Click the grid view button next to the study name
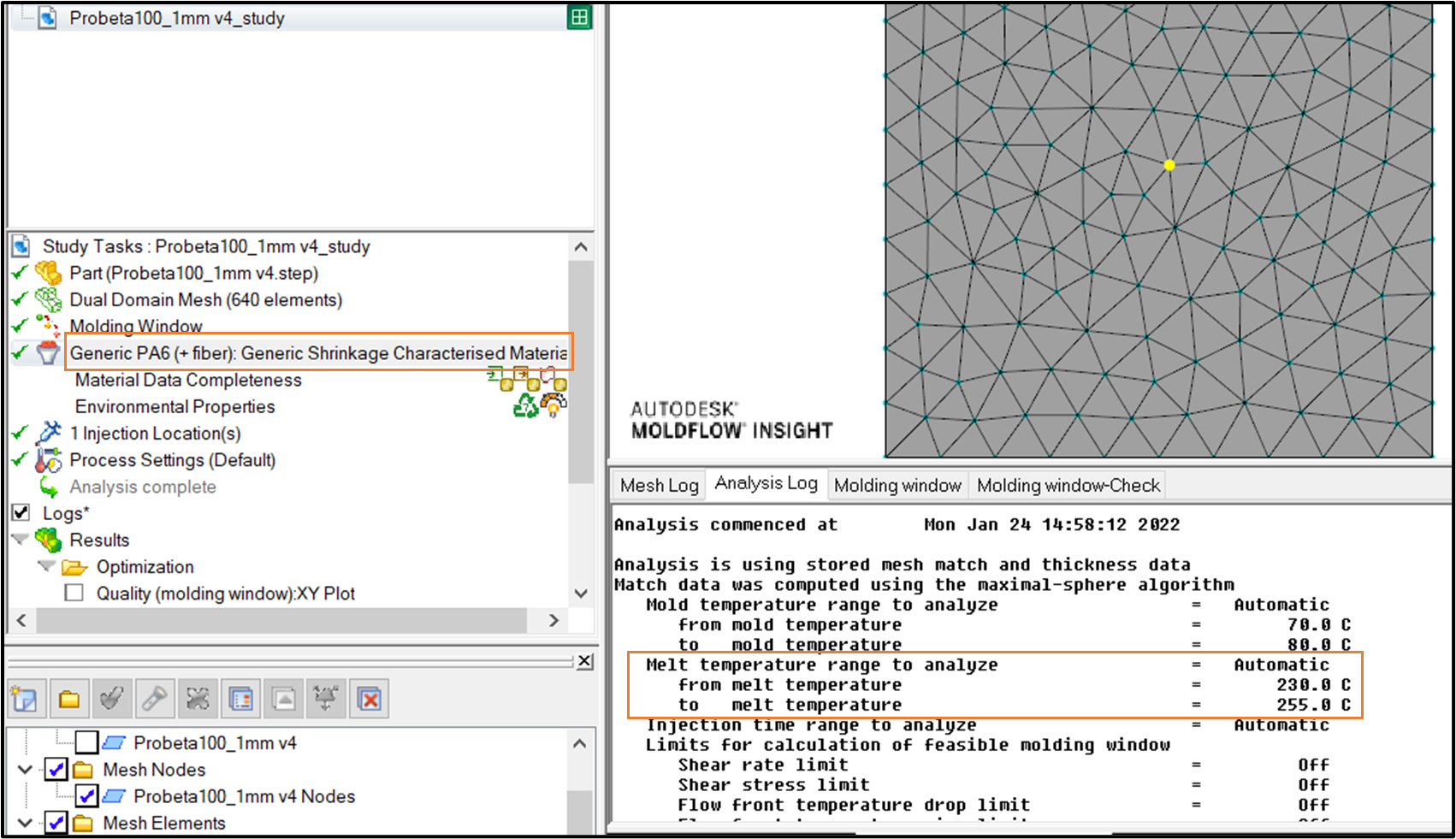 pos(581,15)
